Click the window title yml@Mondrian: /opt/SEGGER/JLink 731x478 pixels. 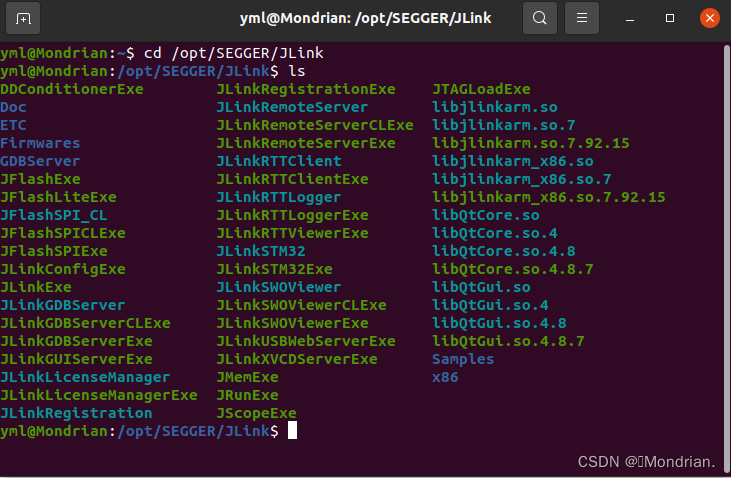pos(366,18)
